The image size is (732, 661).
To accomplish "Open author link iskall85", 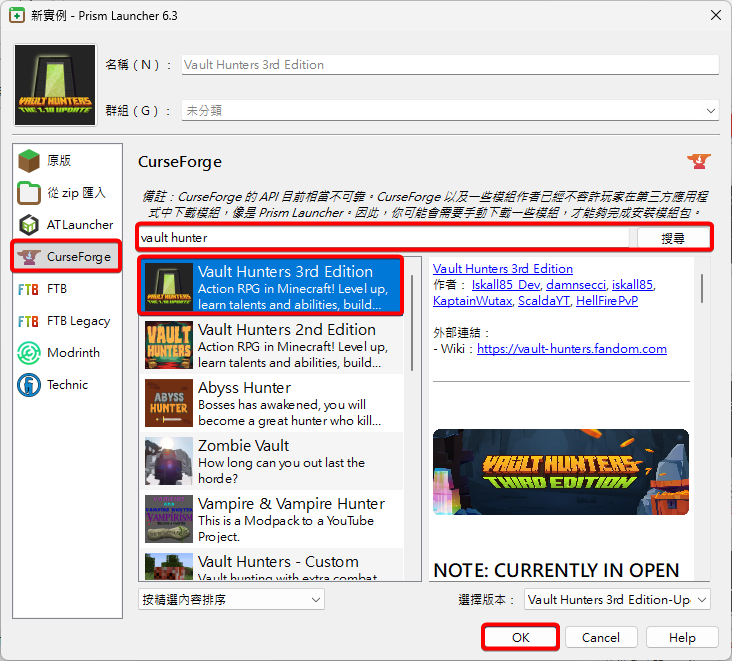I will [632, 284].
